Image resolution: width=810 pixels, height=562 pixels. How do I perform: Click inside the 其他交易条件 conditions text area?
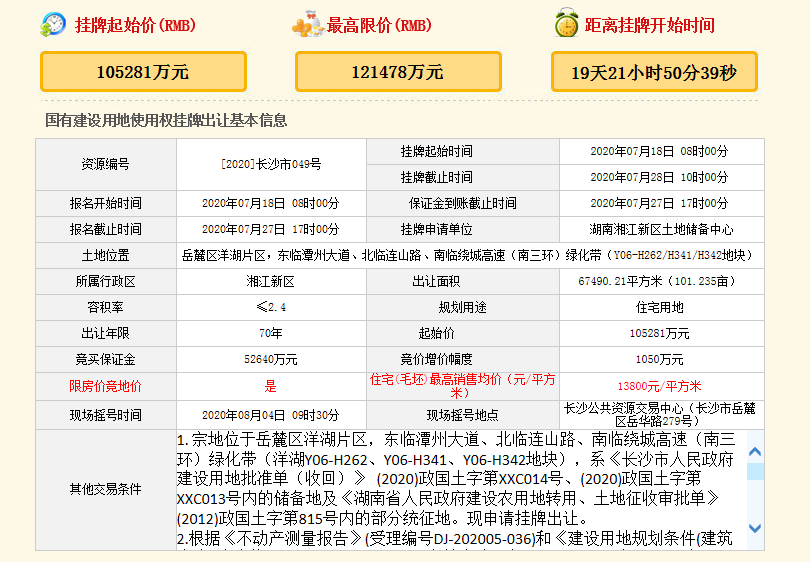click(x=461, y=489)
